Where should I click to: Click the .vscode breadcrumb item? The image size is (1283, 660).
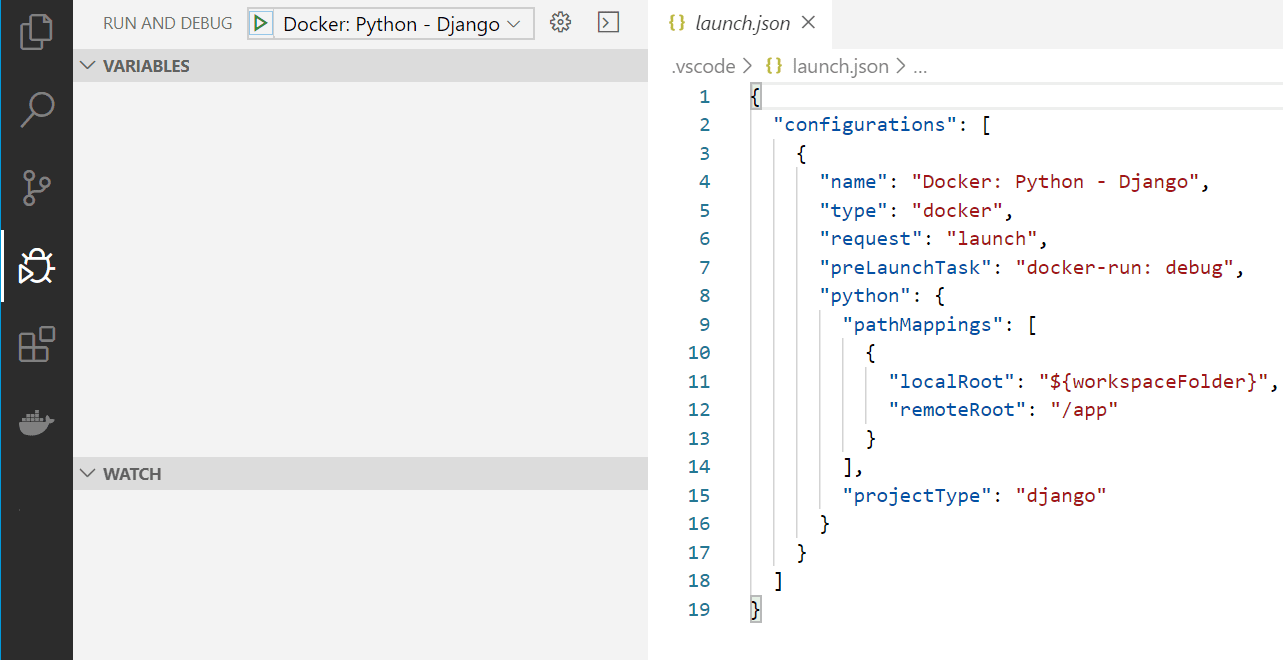click(x=703, y=65)
